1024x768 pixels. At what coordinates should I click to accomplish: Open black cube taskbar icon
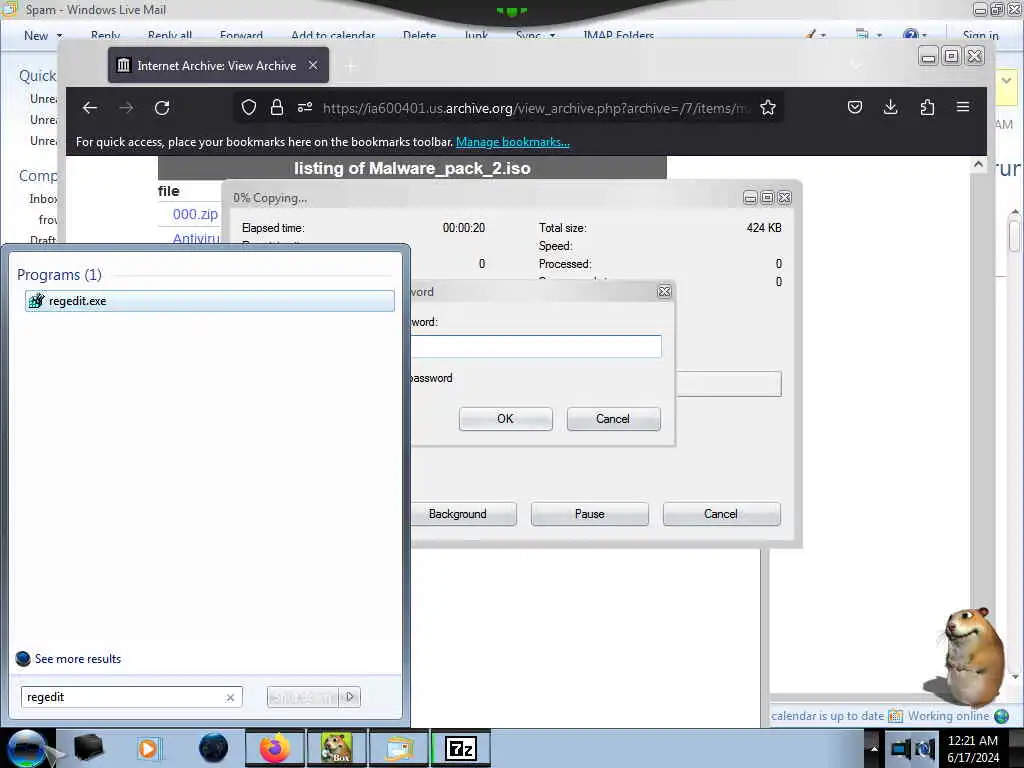point(88,748)
